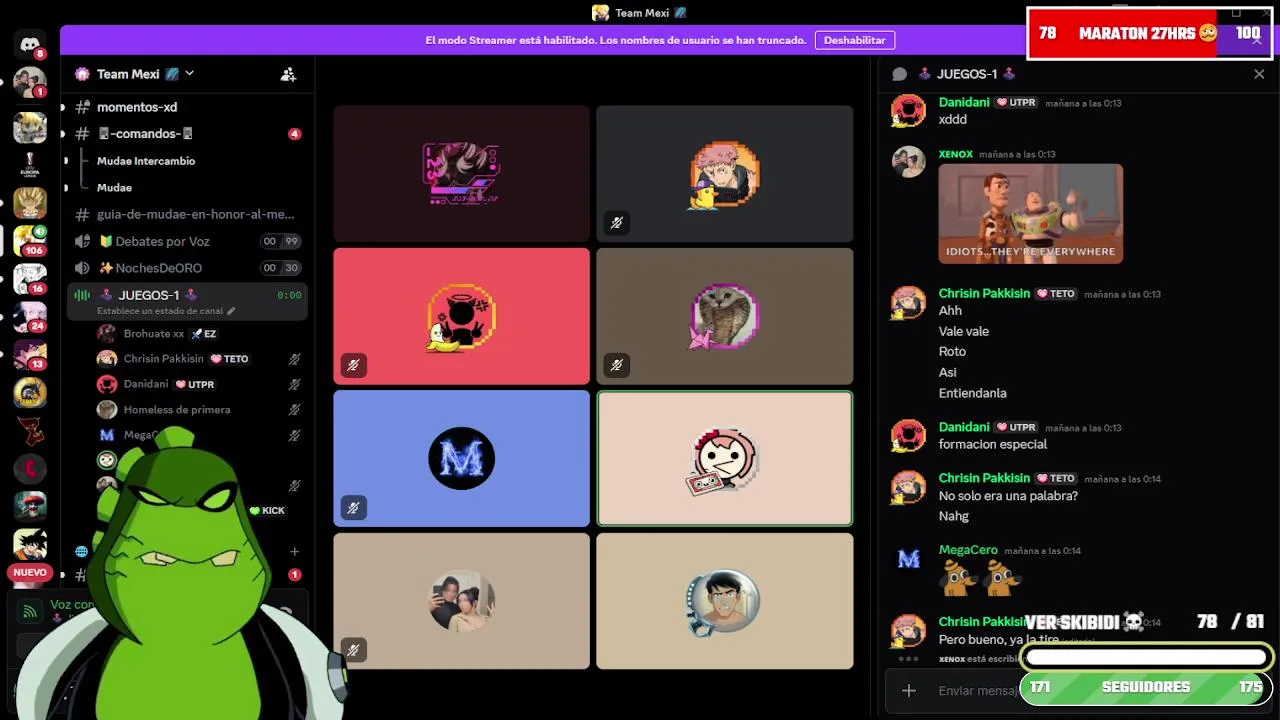Viewport: 1280px width, 720px height.
Task: Click XENOX username in chat
Action: tap(956, 154)
